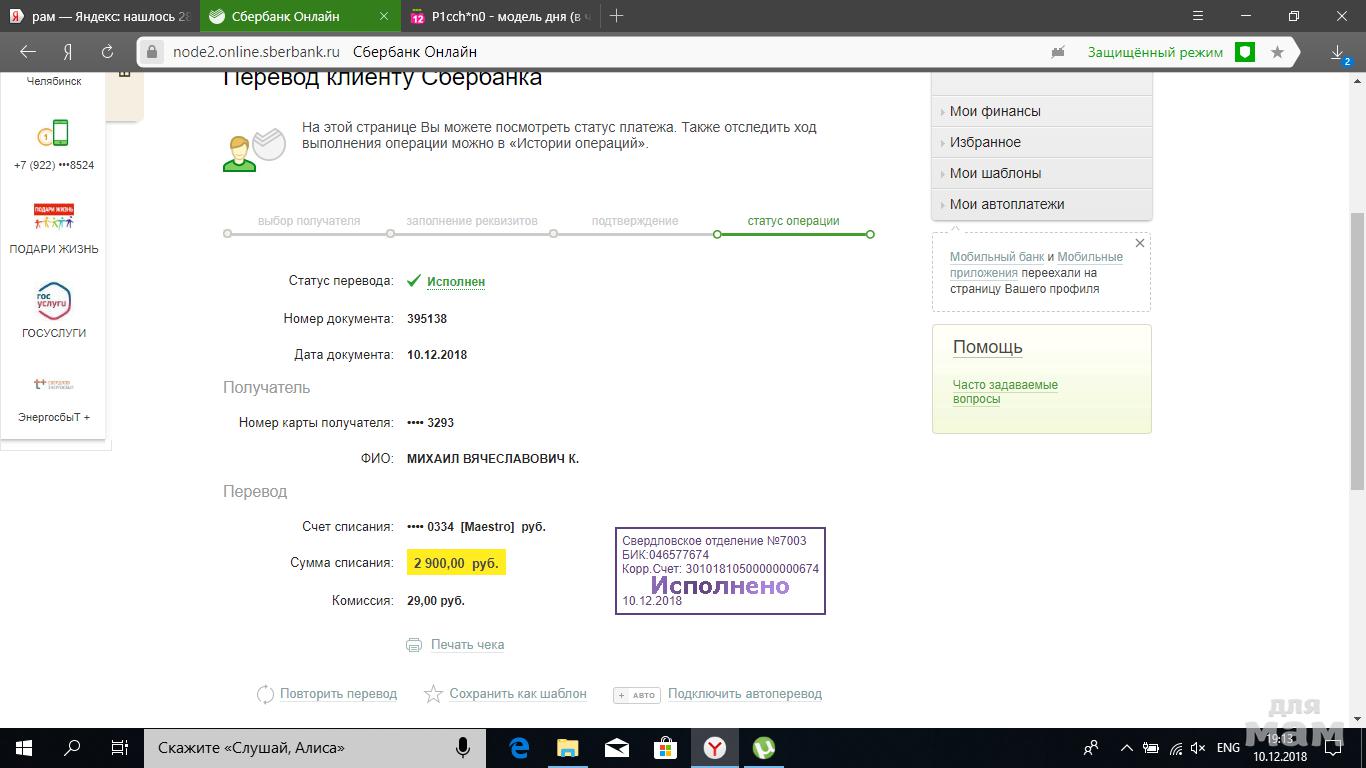
Task: Click the printer icon next to Печать чека
Action: coord(414,645)
